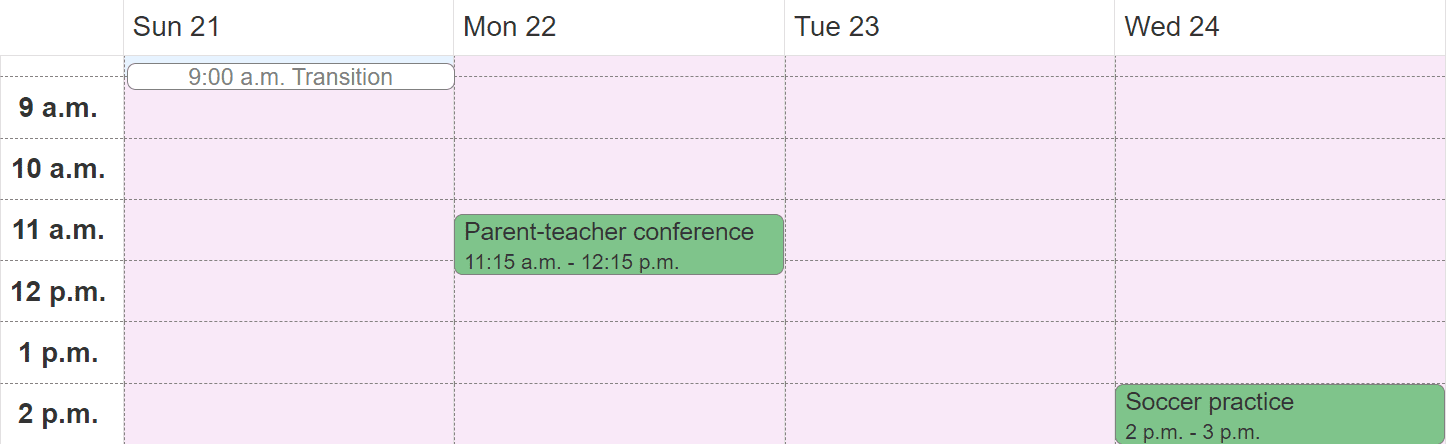Select Monday 9 a.m. empty slot
The width and height of the screenshot is (1446, 444).
(x=619, y=108)
